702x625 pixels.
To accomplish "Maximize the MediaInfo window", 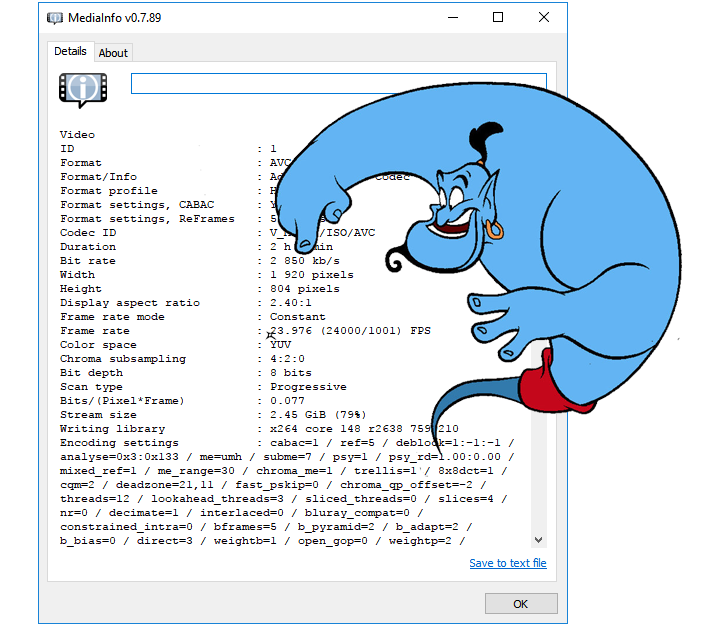I will (498, 18).
